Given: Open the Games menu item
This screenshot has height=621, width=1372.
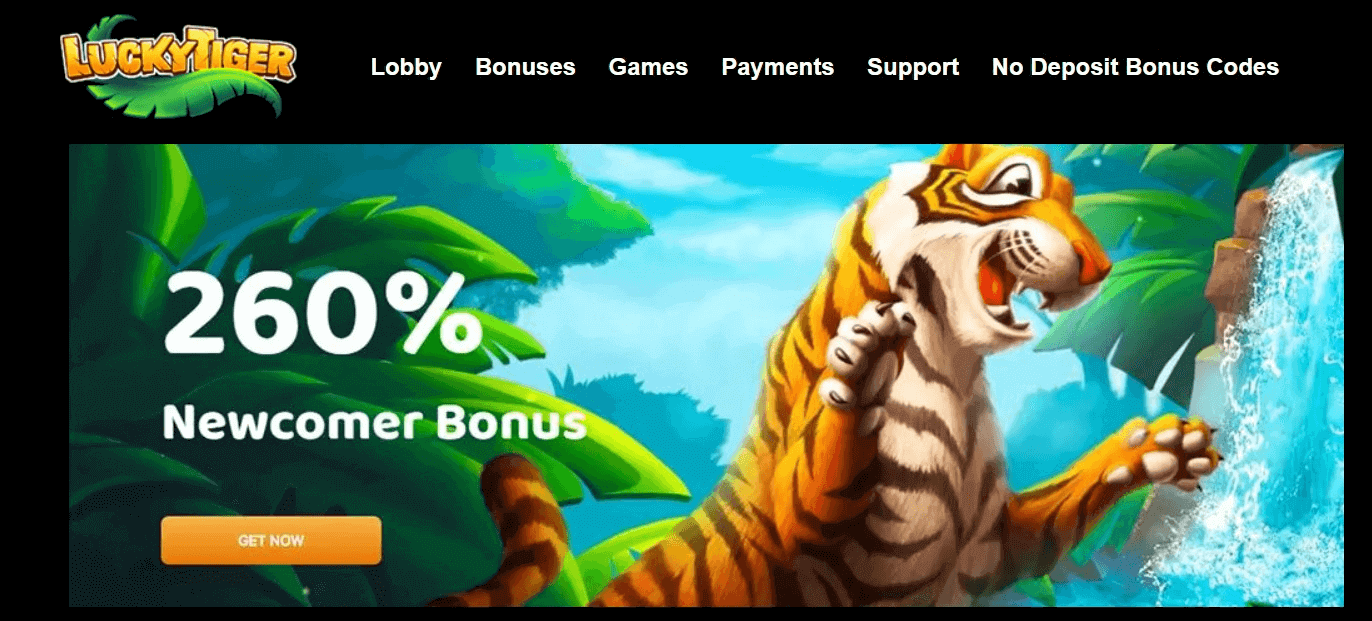Looking at the screenshot, I should pos(648,67).
